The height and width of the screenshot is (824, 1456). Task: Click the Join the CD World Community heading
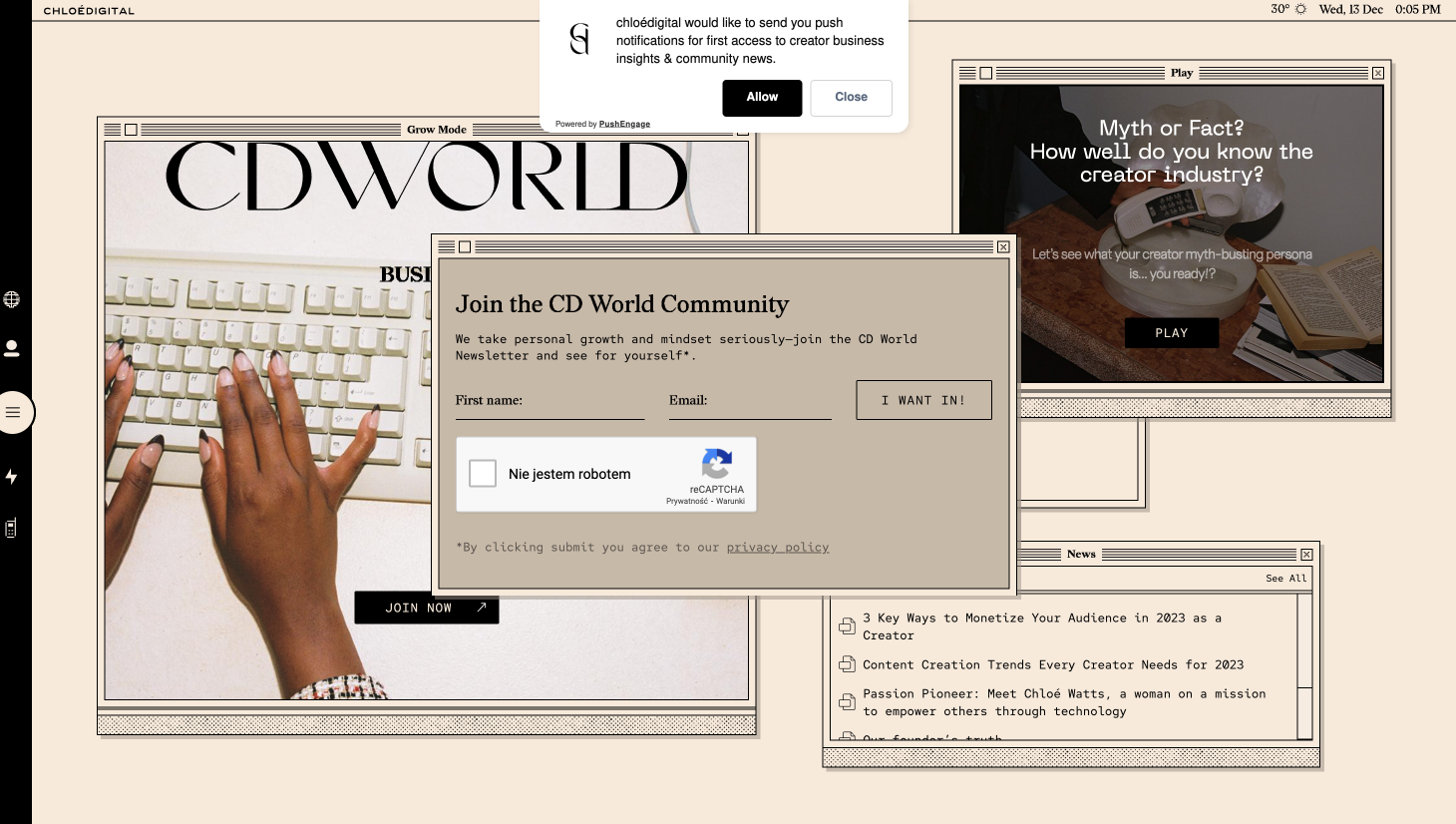tap(622, 304)
